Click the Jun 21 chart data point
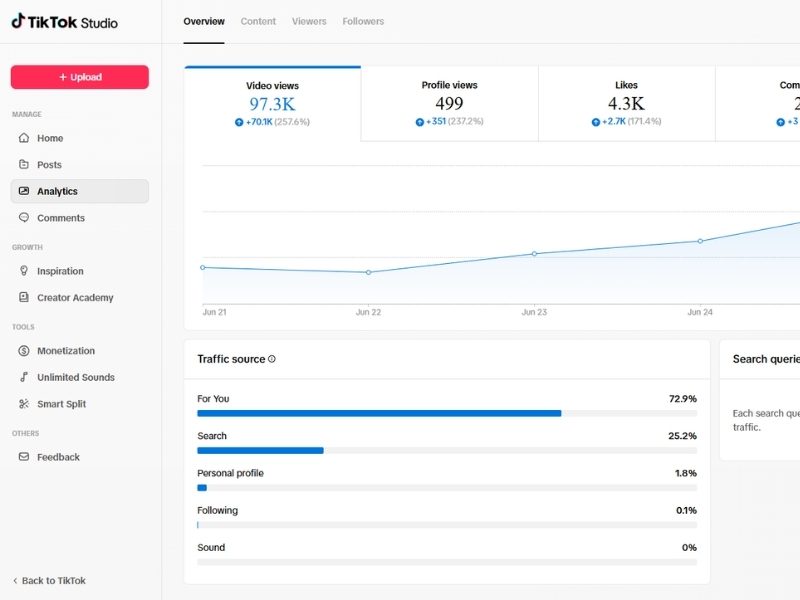 click(x=203, y=267)
